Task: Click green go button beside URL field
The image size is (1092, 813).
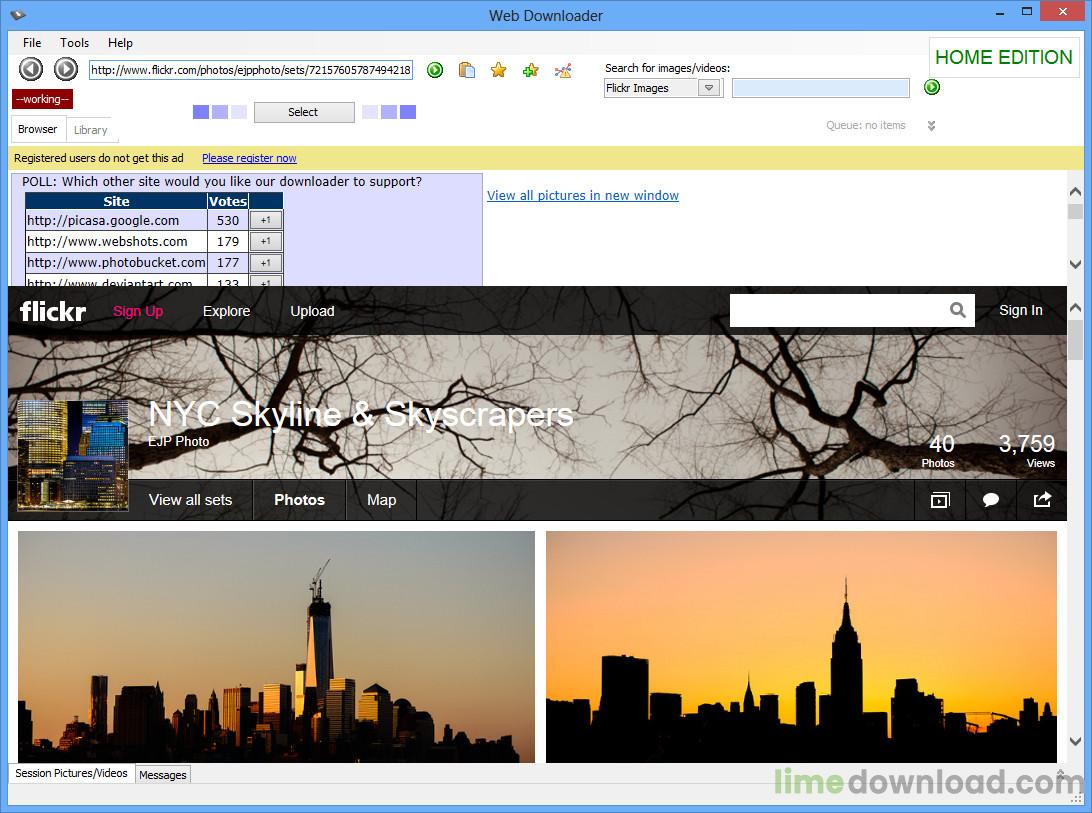Action: (x=435, y=70)
